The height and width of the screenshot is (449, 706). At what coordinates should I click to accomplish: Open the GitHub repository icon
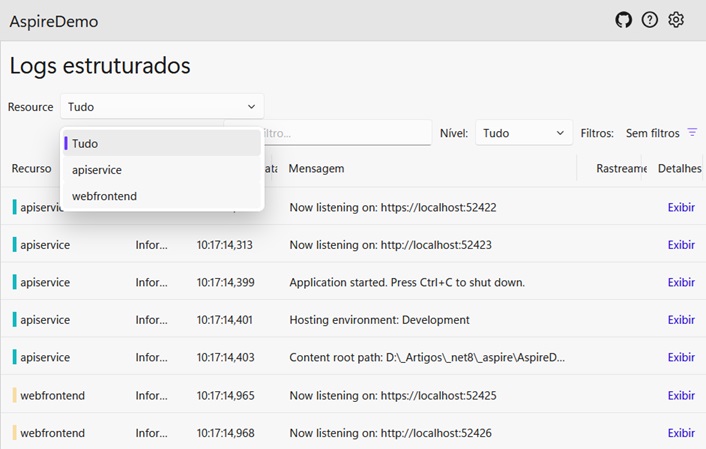click(x=624, y=20)
